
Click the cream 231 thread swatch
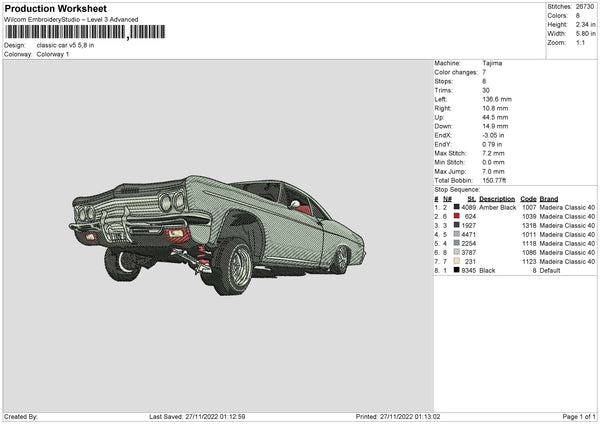pyautogui.click(x=458, y=261)
